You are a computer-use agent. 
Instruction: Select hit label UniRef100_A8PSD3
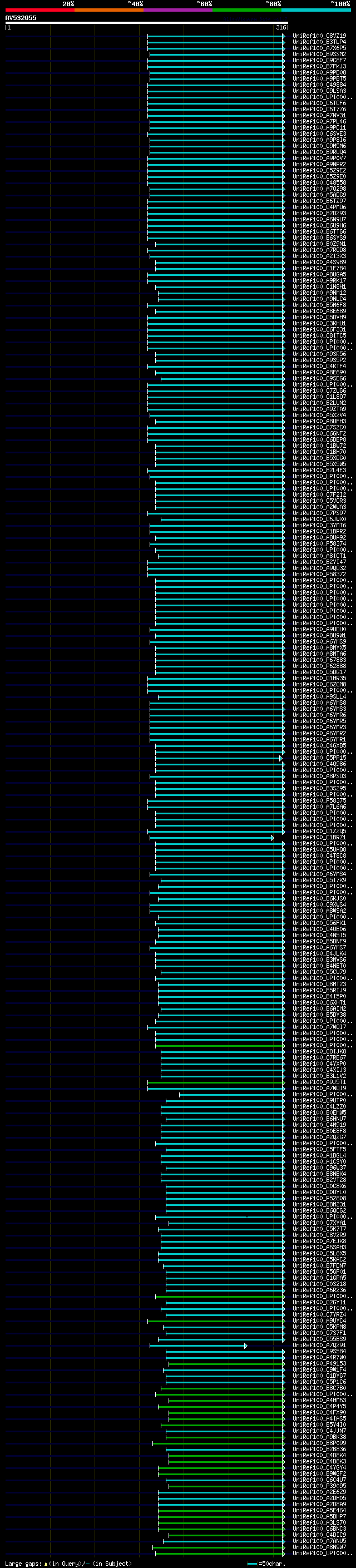click(x=319, y=776)
